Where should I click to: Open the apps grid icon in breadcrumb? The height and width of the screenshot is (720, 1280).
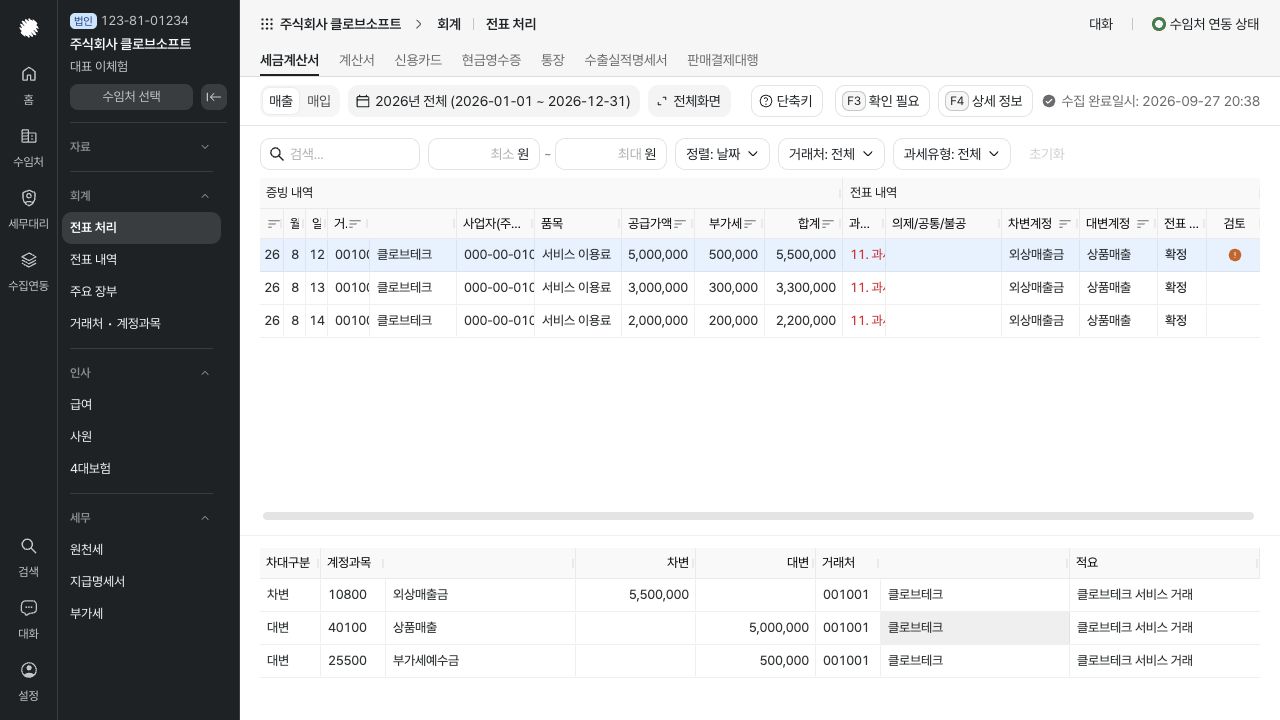coord(266,24)
